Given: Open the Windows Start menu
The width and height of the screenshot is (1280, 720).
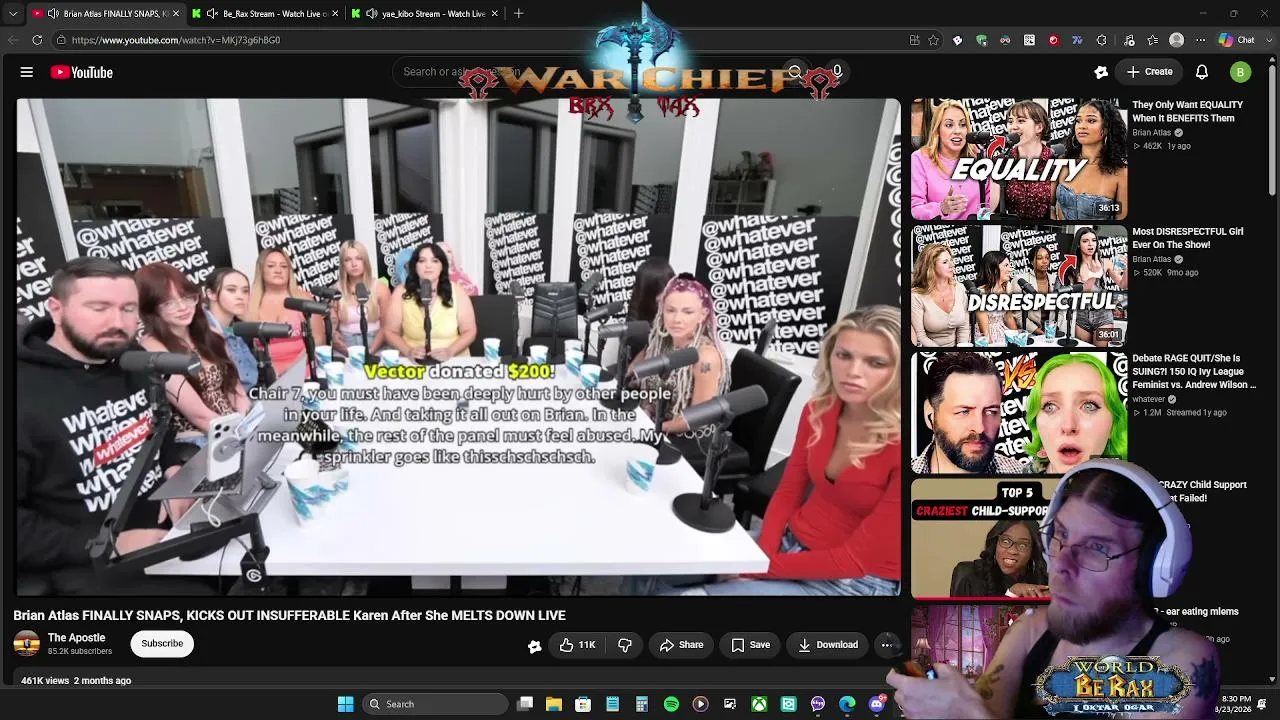Looking at the screenshot, I should (x=345, y=704).
